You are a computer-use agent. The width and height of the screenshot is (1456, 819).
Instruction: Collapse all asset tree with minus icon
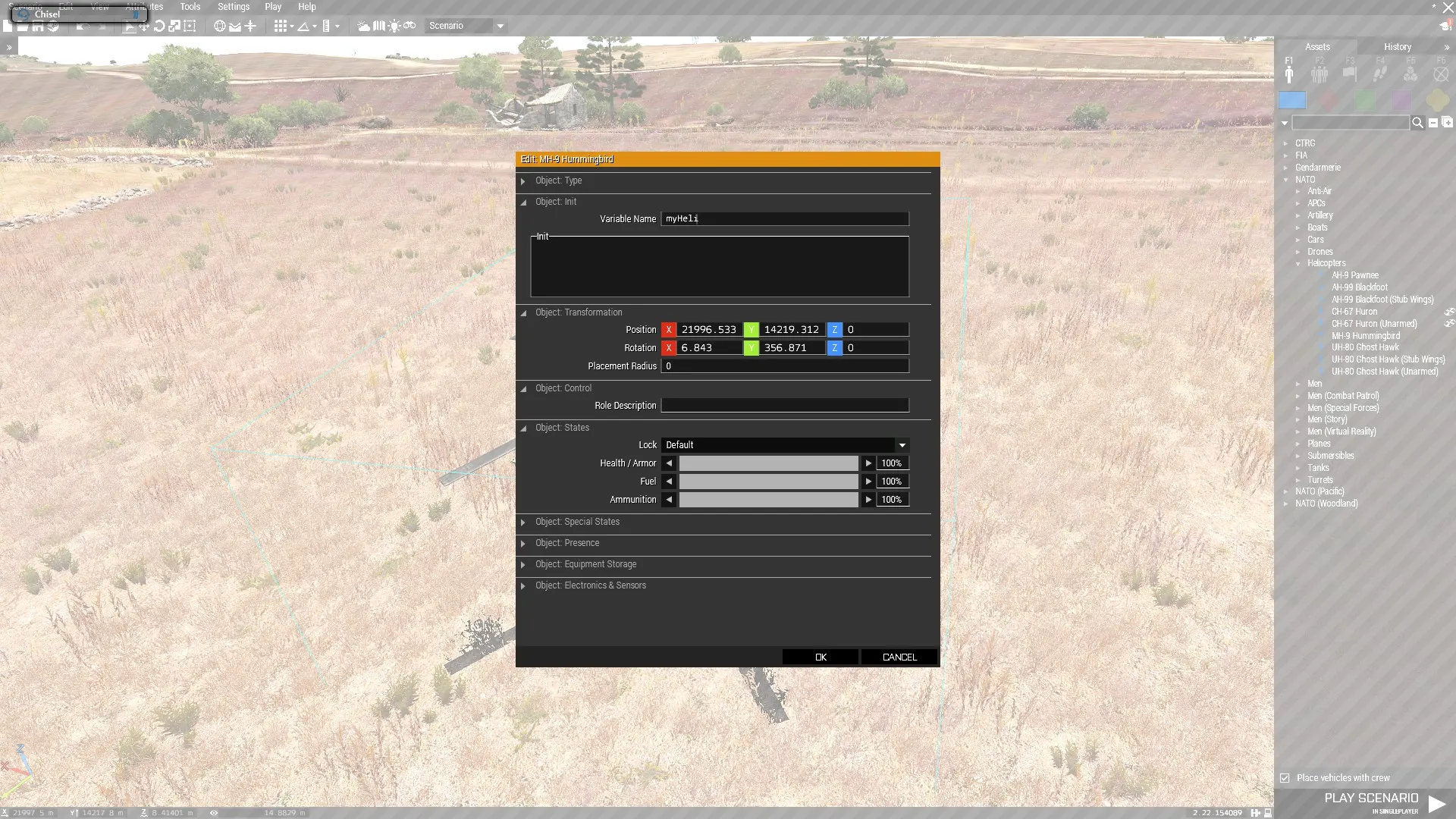[x=1433, y=123]
